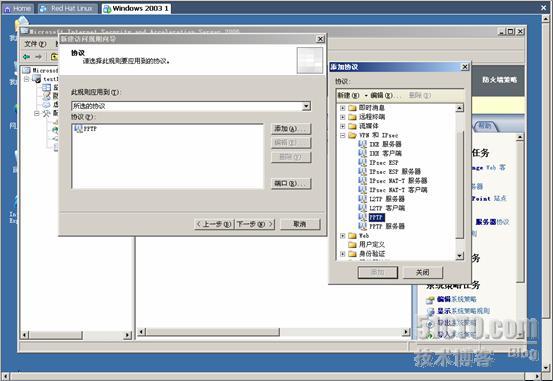The width and height of the screenshot is (553, 381).
Task: Switch to the Red Hat Linux tab
Action: tap(68, 8)
